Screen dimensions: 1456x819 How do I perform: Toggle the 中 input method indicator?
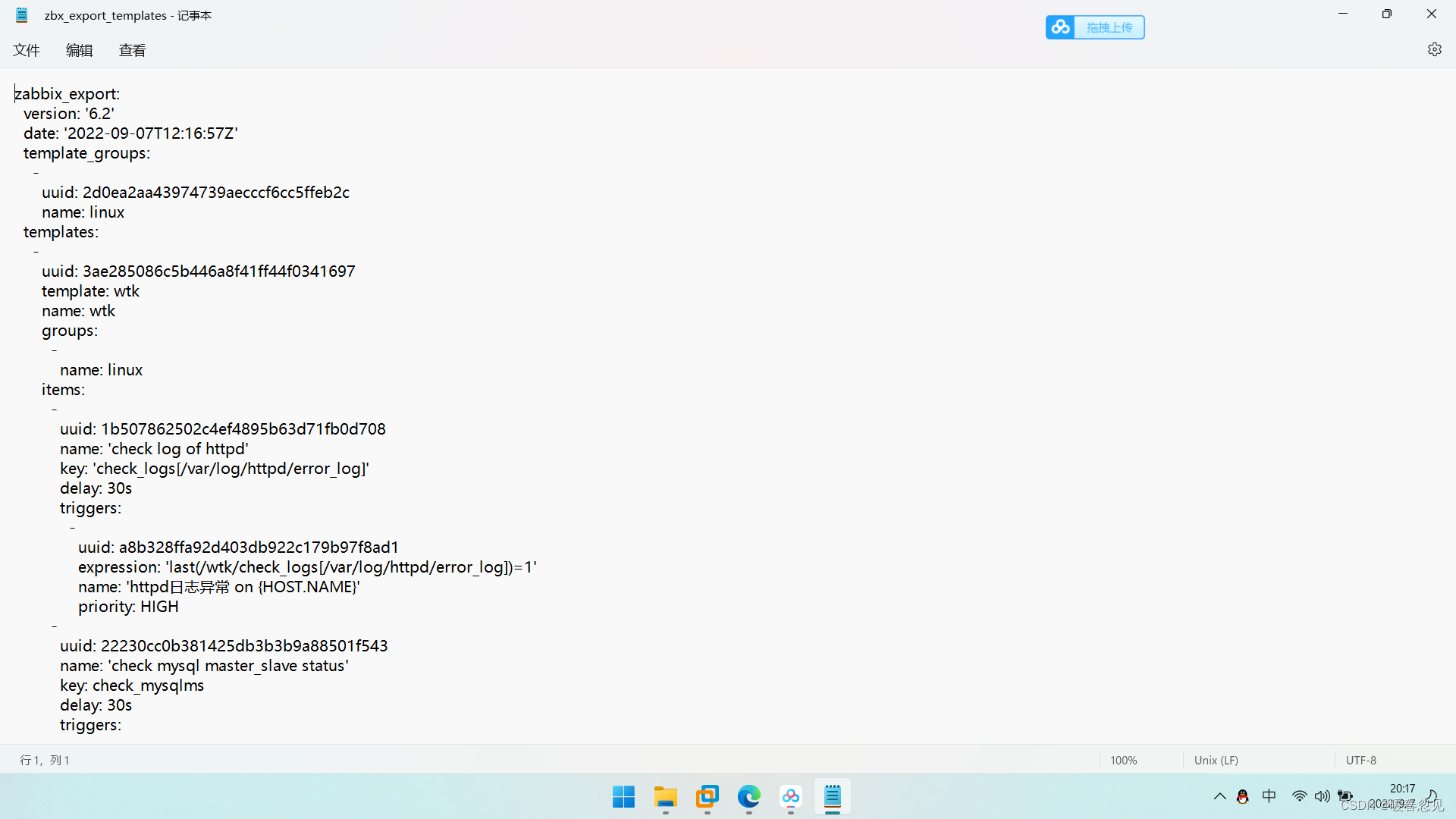1269,796
